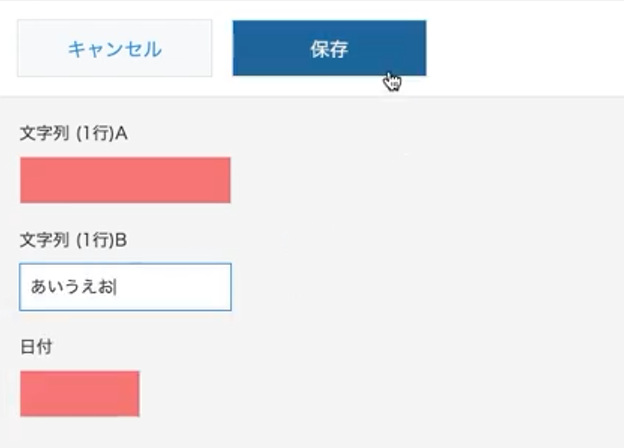Focus the 文字列 (1行)B text field
Image resolution: width=624 pixels, height=448 pixels.
click(125, 287)
